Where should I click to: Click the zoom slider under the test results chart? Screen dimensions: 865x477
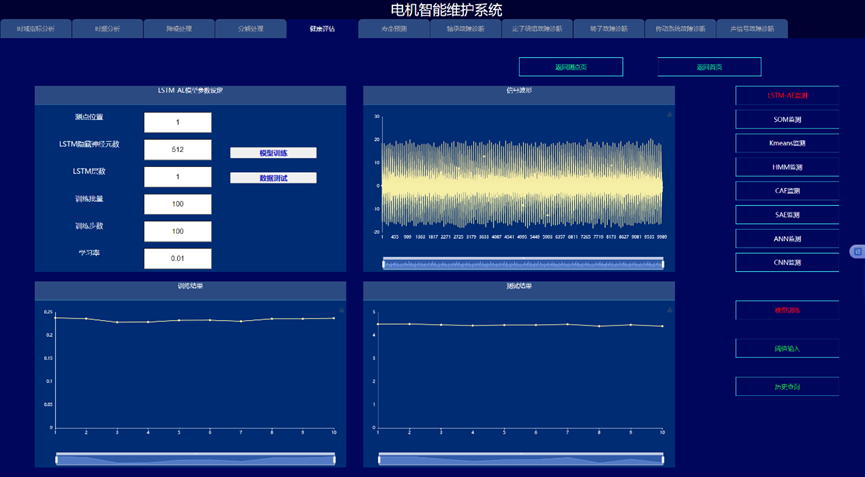click(523, 459)
